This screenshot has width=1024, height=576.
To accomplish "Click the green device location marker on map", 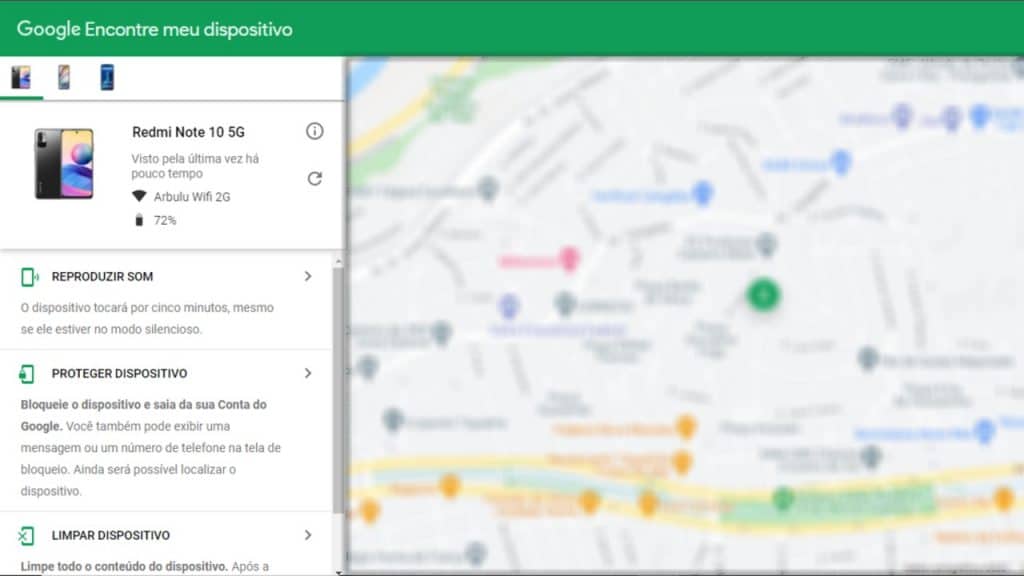I will pos(763,295).
